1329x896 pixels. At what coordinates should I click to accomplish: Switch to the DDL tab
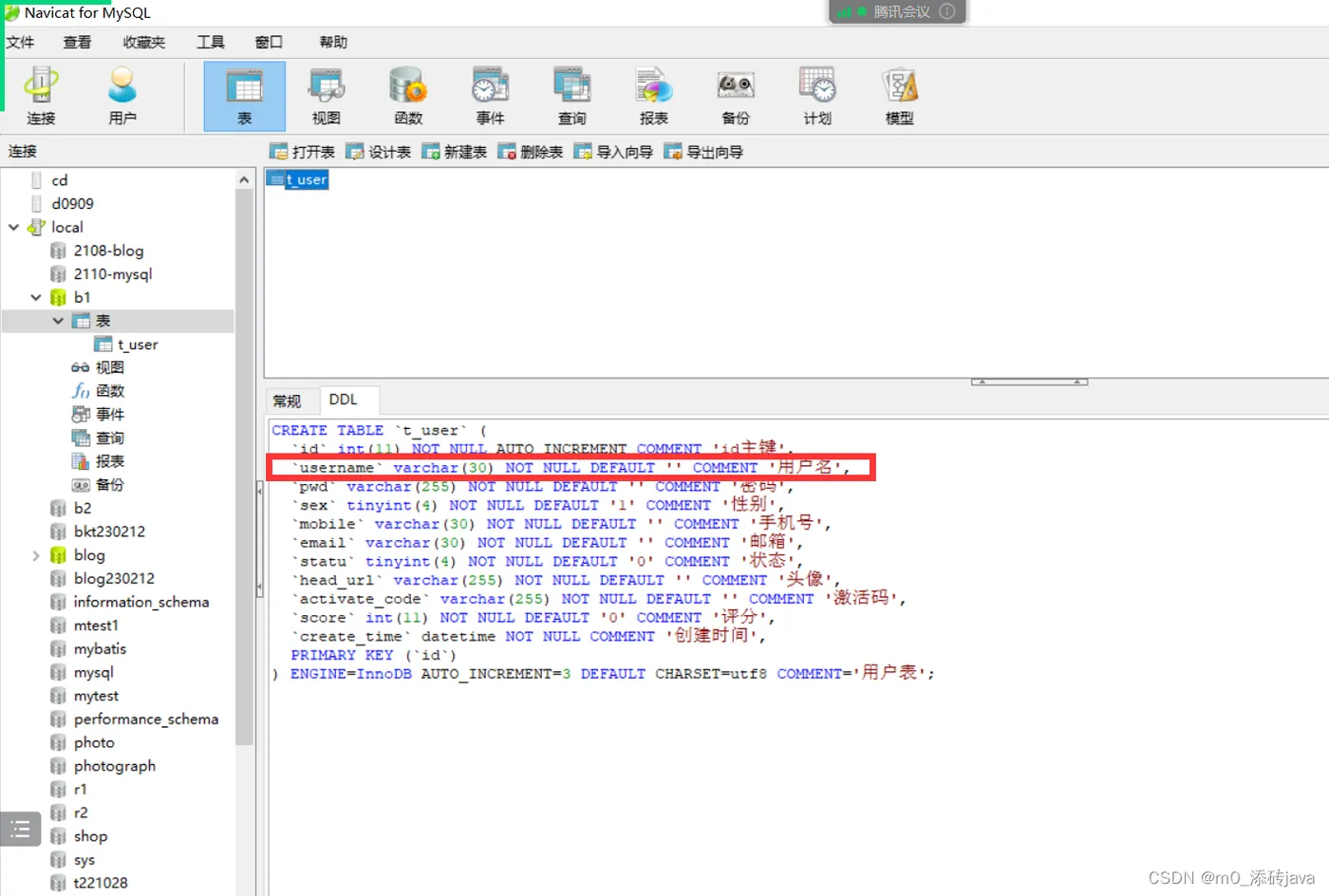tap(344, 400)
